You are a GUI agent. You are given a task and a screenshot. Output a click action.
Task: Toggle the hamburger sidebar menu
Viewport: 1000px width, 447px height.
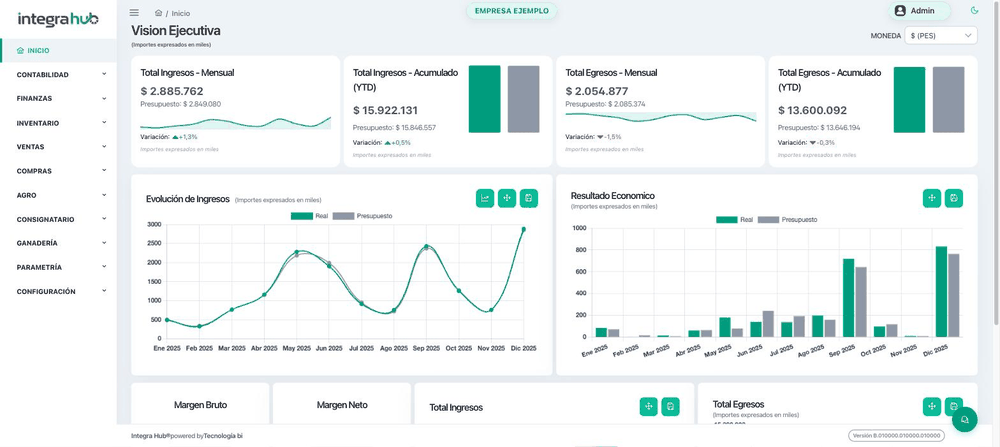[x=134, y=13]
